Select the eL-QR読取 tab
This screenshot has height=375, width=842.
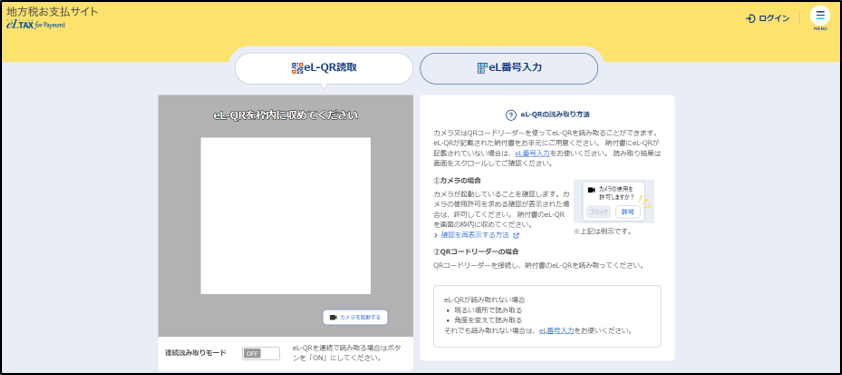[324, 68]
